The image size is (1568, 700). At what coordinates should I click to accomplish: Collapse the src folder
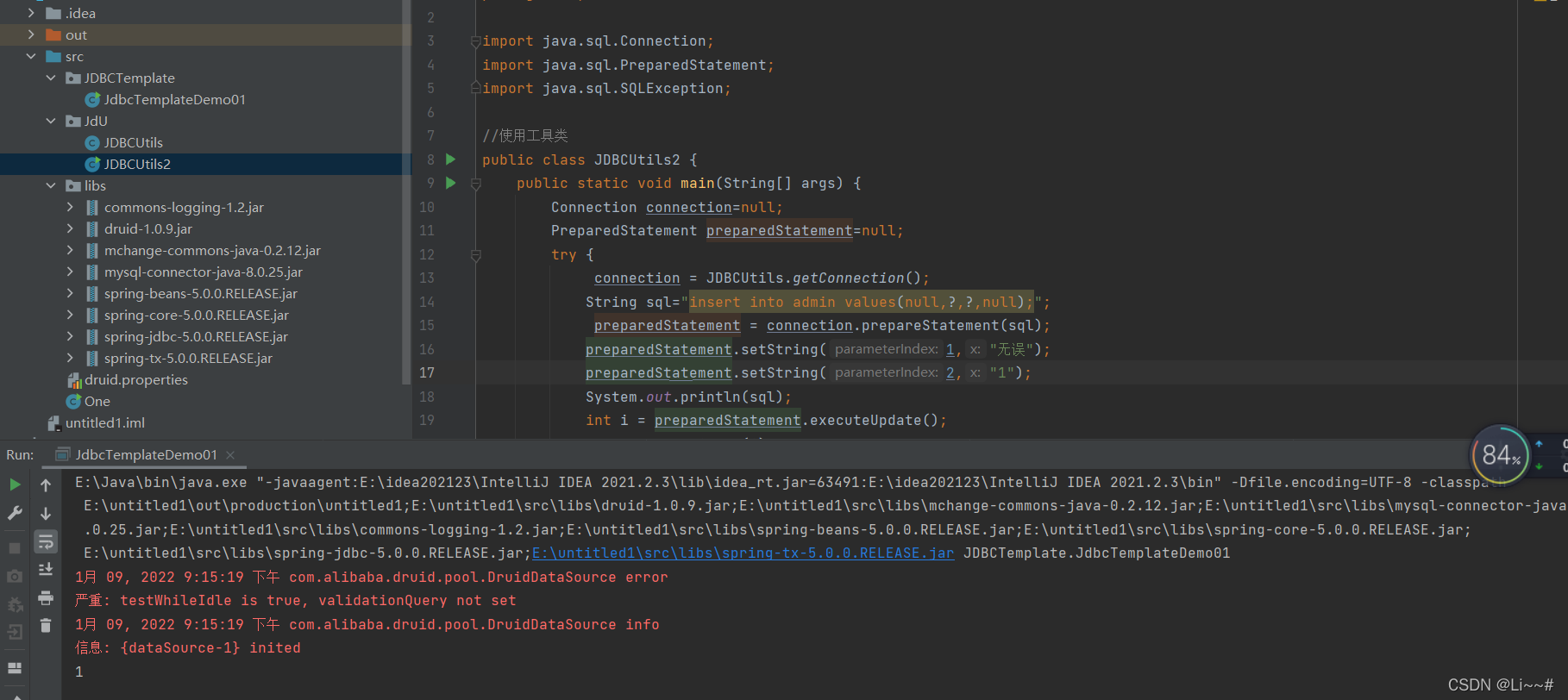tap(31, 56)
